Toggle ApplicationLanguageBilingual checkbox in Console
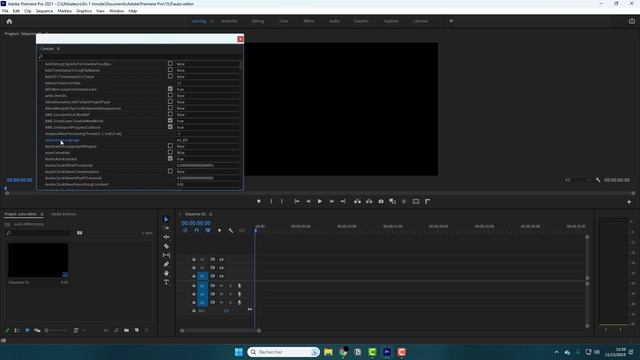640x360 pixels. point(170,146)
